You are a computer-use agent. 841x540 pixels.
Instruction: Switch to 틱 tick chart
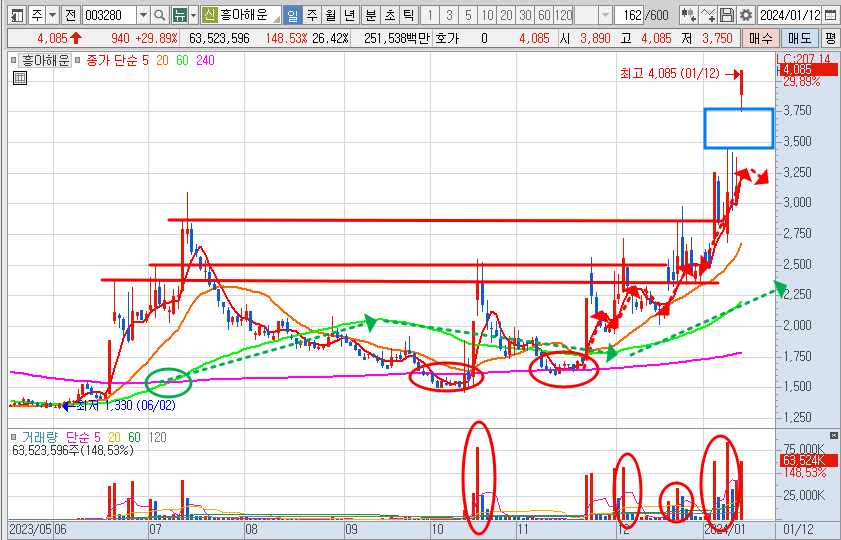[409, 15]
